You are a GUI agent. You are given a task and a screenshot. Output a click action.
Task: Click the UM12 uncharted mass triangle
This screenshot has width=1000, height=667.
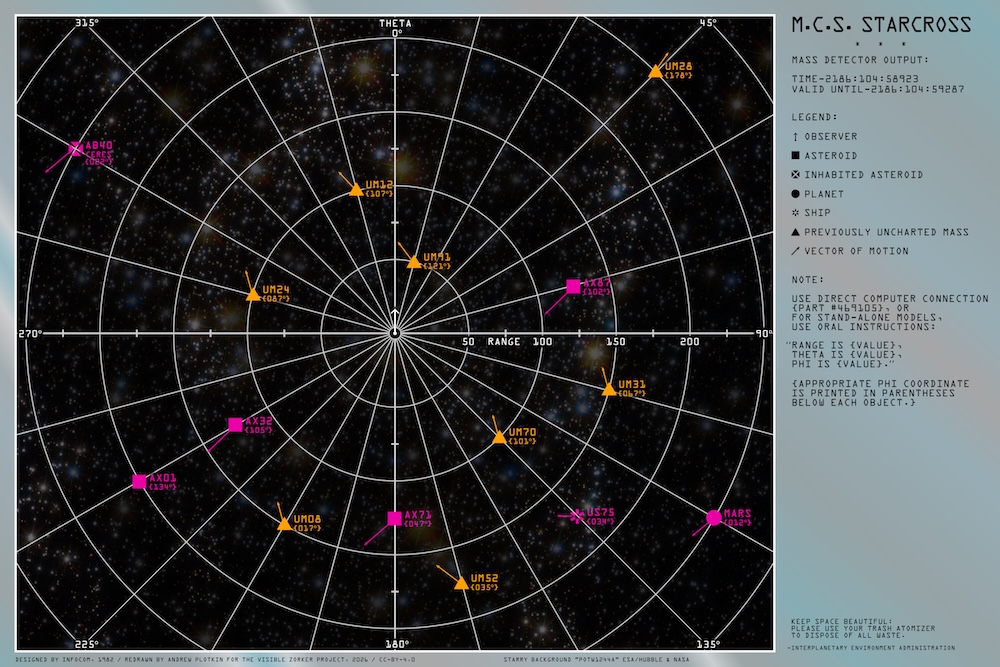pyautogui.click(x=357, y=189)
